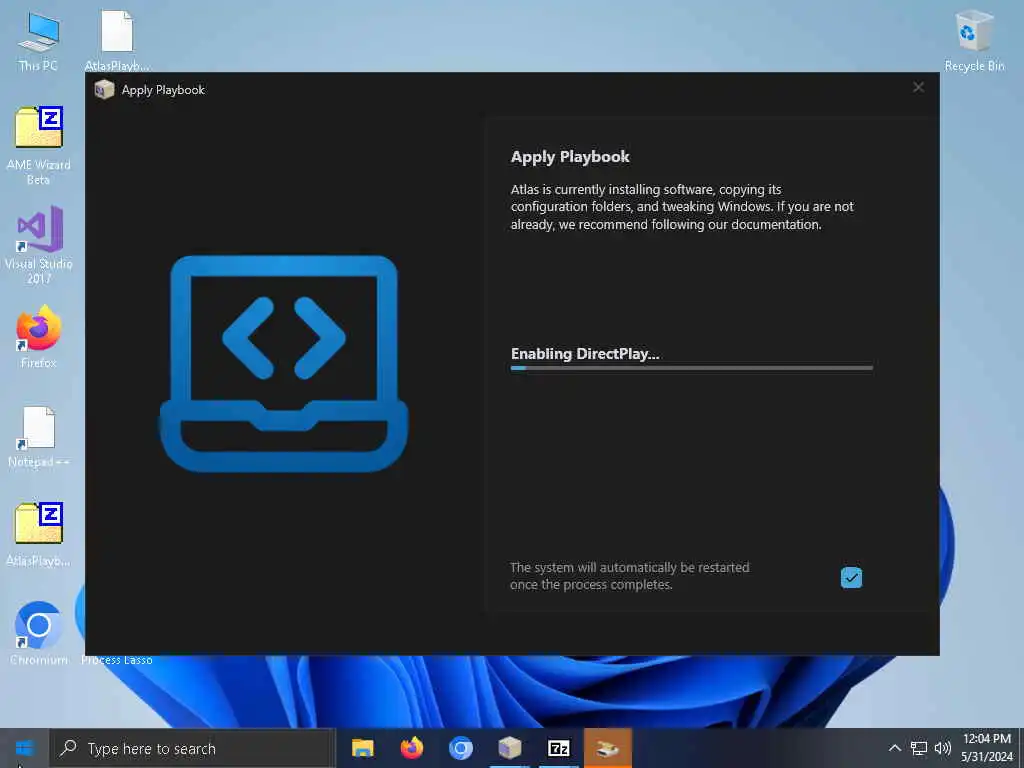Open Firefox from the taskbar
This screenshot has width=1024, height=768.
point(411,748)
